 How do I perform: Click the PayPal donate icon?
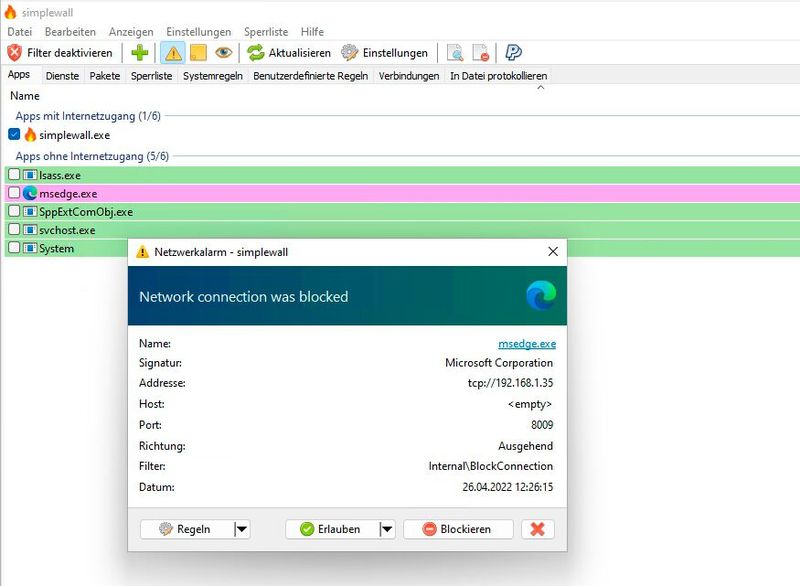click(x=513, y=53)
